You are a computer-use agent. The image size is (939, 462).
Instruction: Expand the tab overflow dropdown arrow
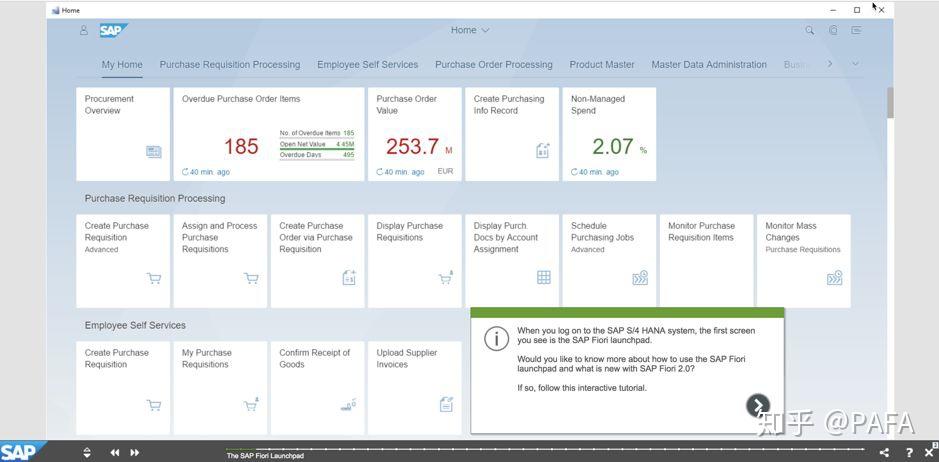855,64
